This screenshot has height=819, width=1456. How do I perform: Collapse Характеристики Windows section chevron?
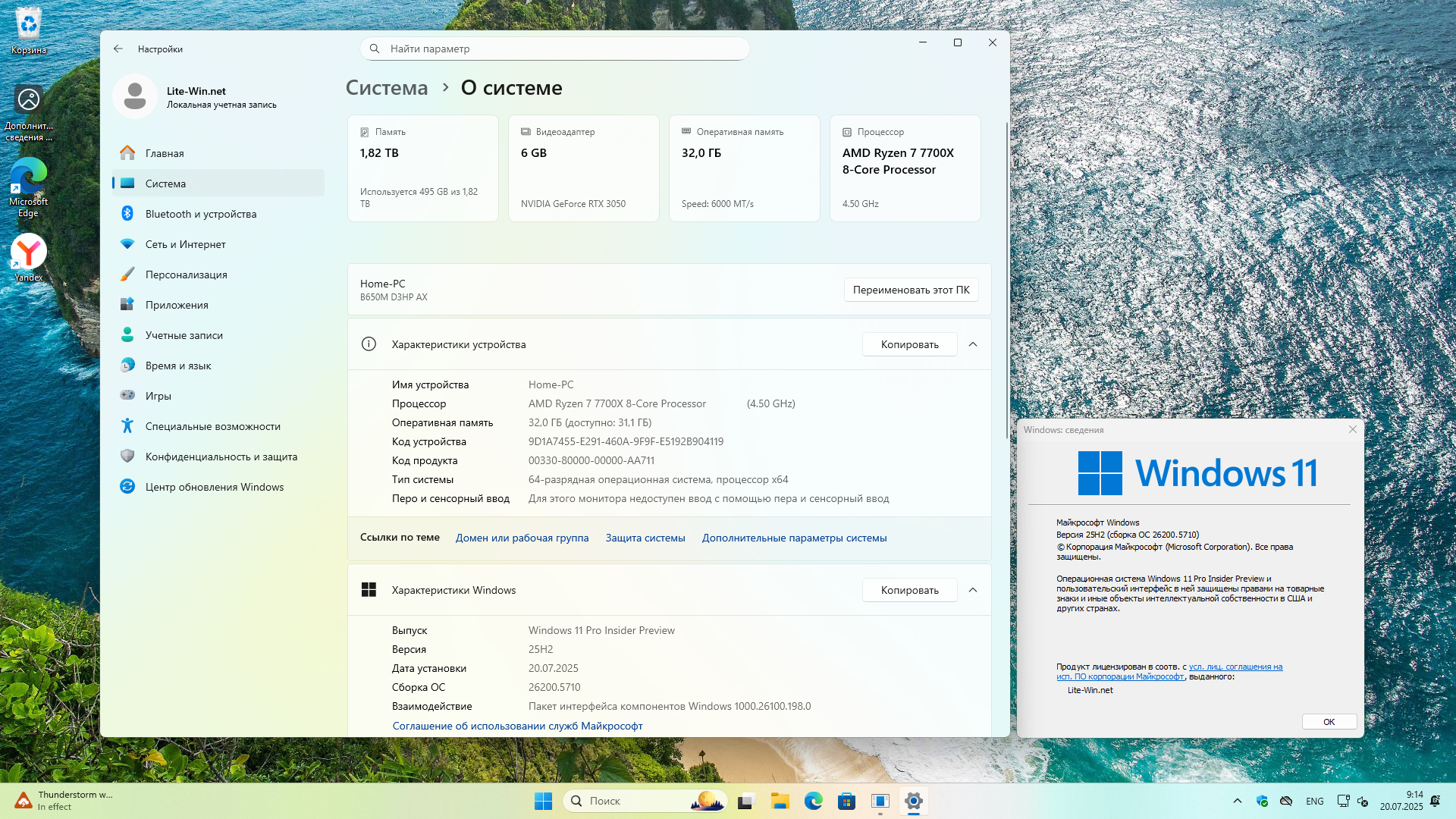pyautogui.click(x=973, y=590)
